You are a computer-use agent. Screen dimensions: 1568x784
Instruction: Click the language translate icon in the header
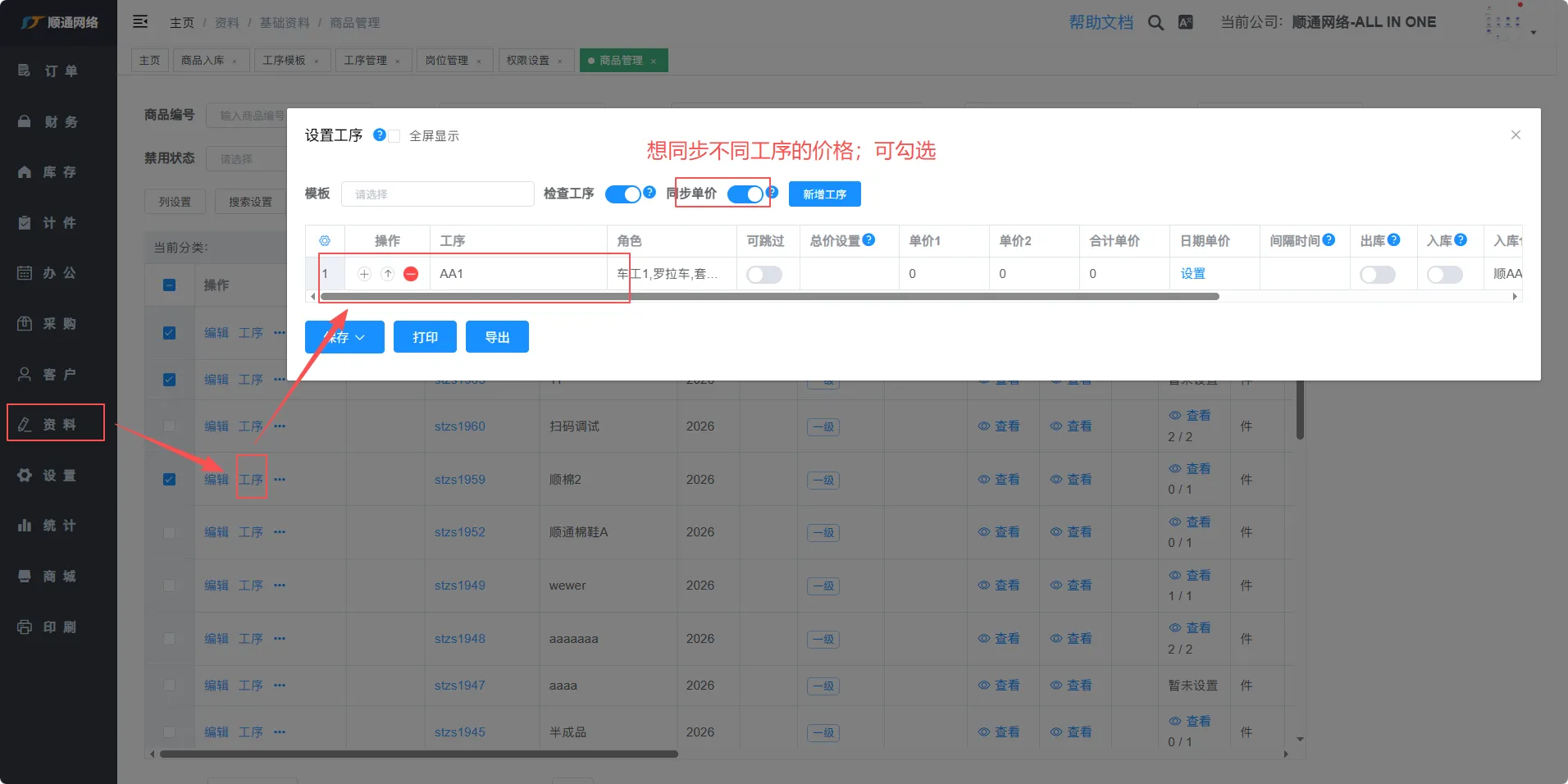click(x=1185, y=23)
